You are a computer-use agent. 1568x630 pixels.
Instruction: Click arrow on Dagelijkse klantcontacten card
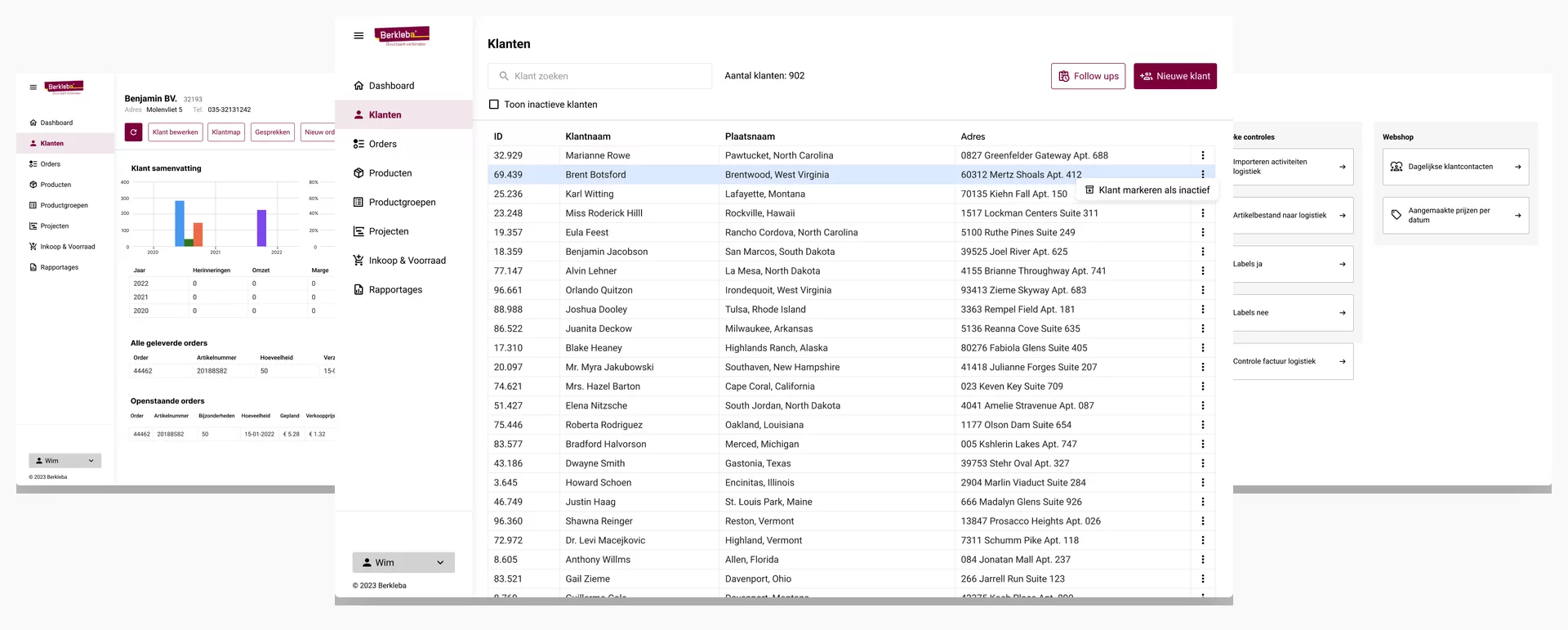pyautogui.click(x=1517, y=167)
